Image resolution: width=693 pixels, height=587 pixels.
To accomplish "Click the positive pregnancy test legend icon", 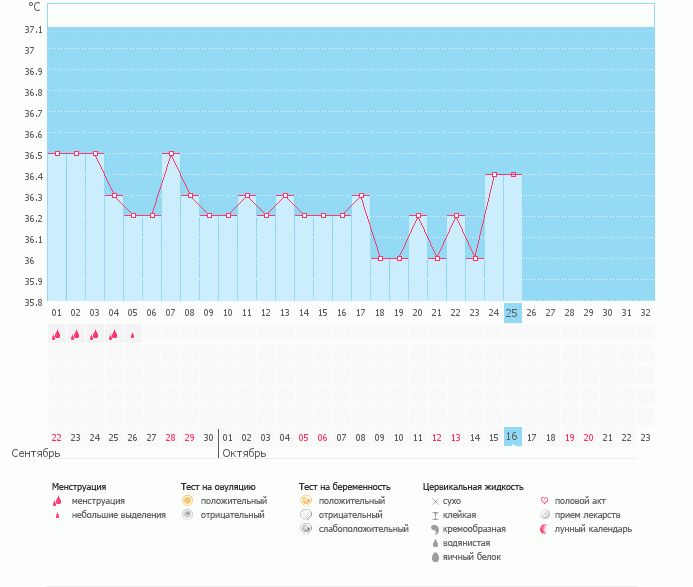I will point(305,500).
